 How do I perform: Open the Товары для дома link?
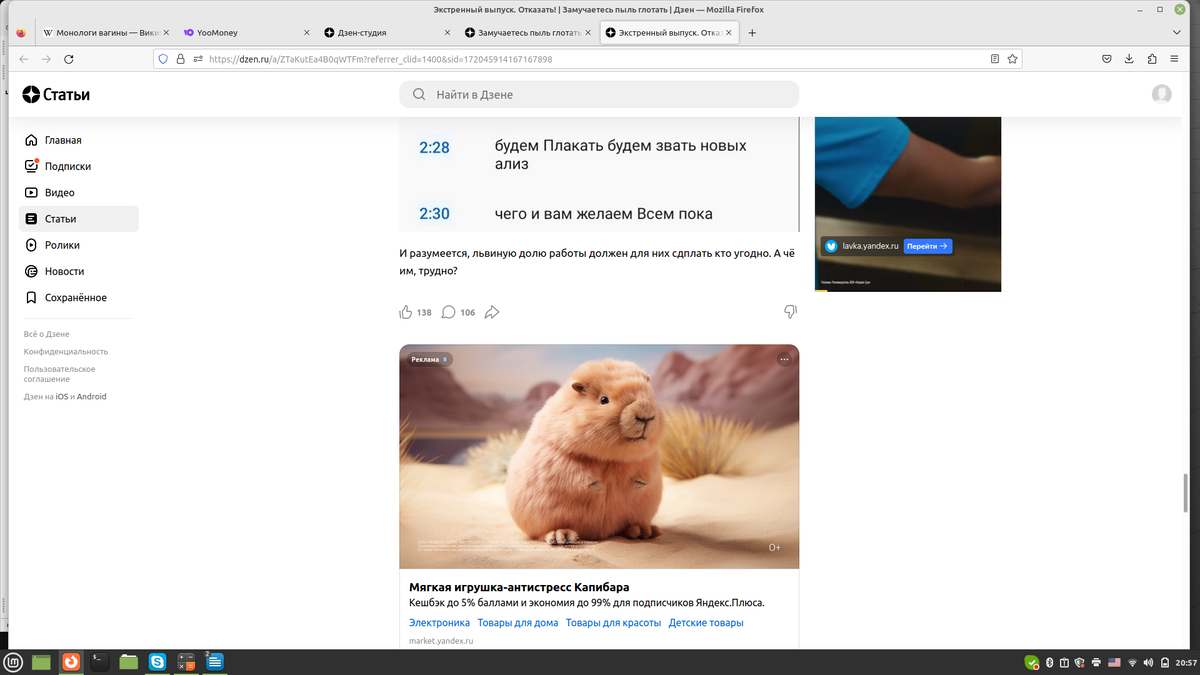tap(518, 623)
